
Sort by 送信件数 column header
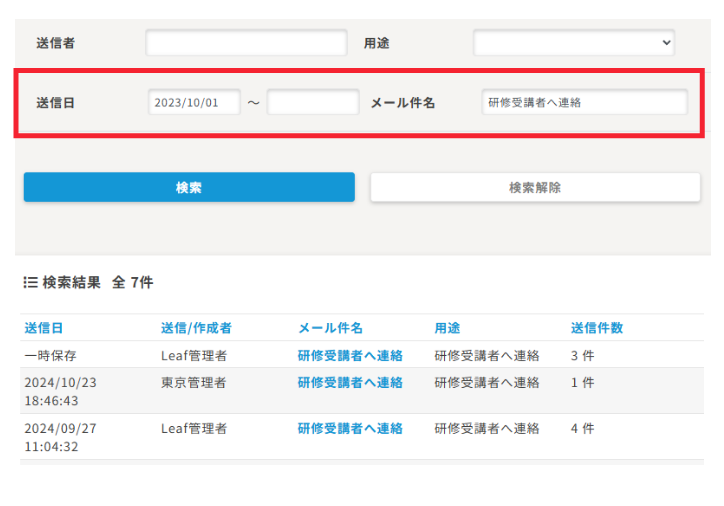597,328
